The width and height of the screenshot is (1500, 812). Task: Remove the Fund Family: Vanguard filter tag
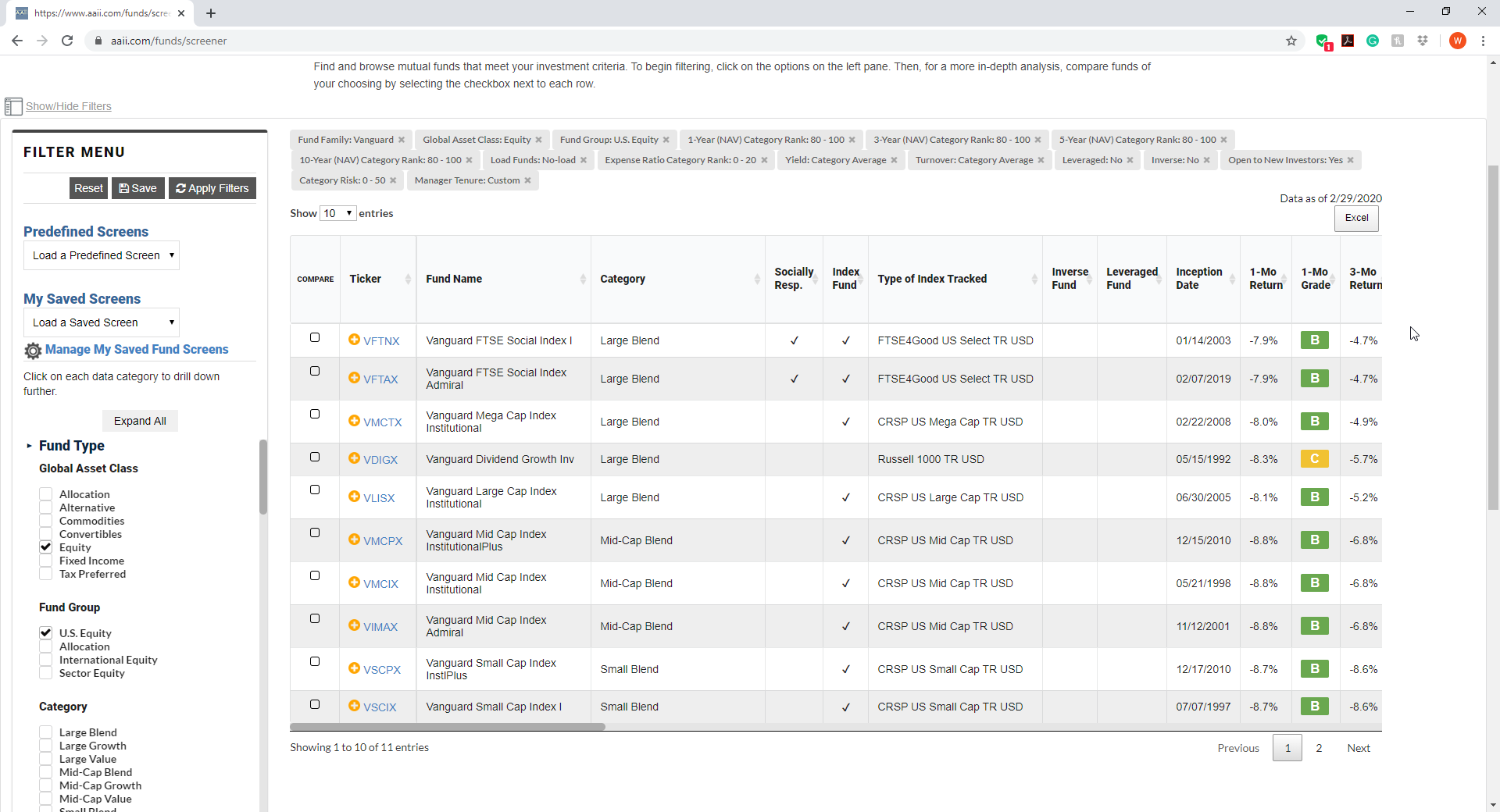point(402,140)
